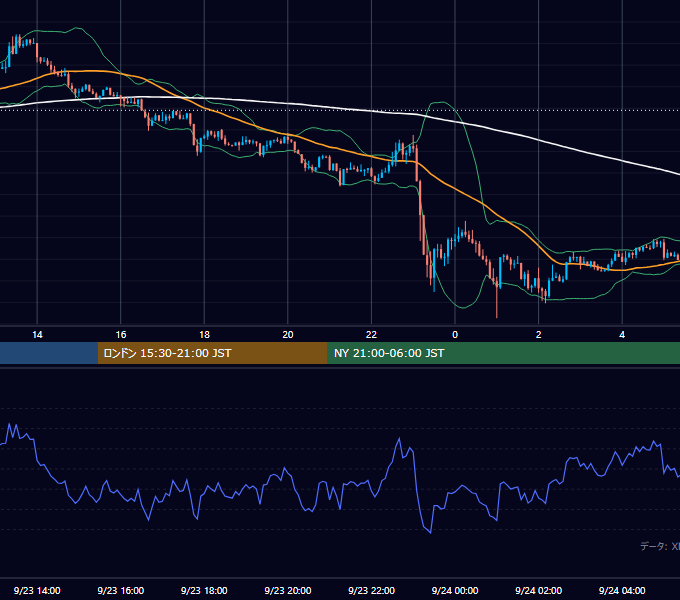Click the 9/24 00:00 label on oscillator axis

455,590
